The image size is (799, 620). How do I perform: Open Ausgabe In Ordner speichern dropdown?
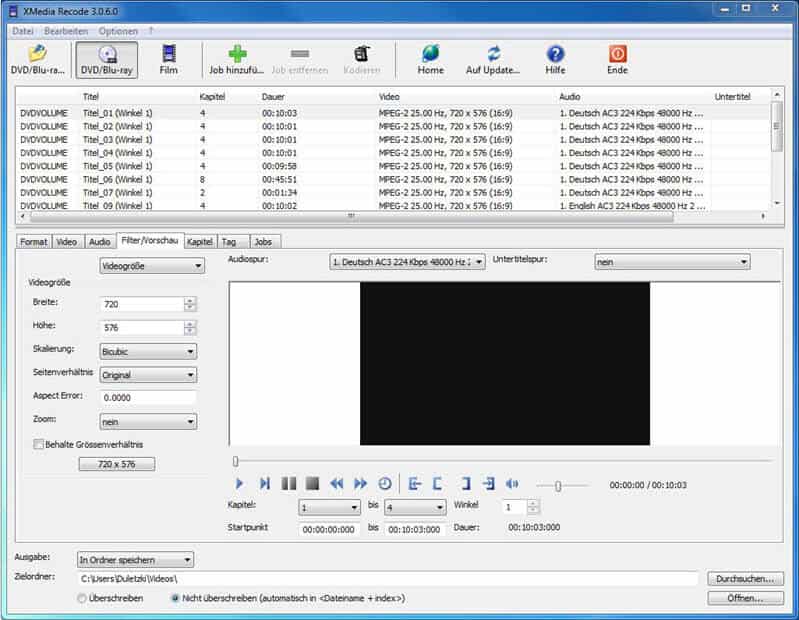click(135, 560)
